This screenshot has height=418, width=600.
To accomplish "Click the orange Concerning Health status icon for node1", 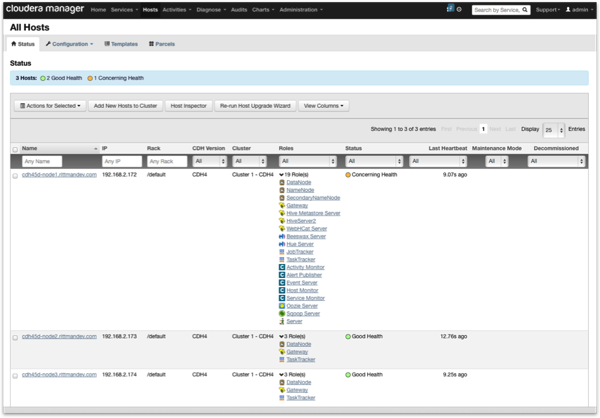I will click(348, 175).
